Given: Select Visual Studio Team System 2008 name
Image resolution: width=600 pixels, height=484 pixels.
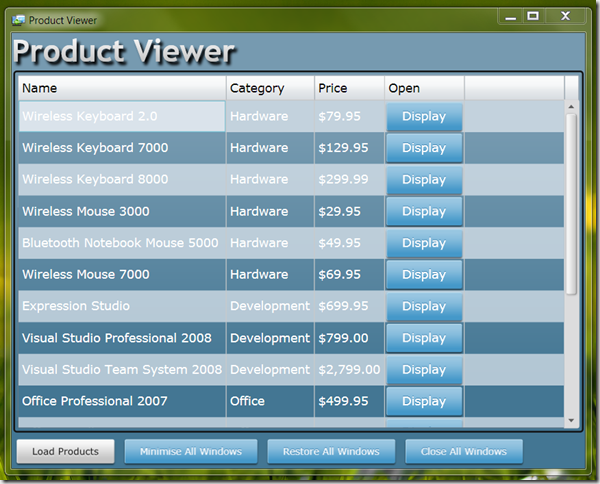Looking at the screenshot, I should click(x=122, y=370).
